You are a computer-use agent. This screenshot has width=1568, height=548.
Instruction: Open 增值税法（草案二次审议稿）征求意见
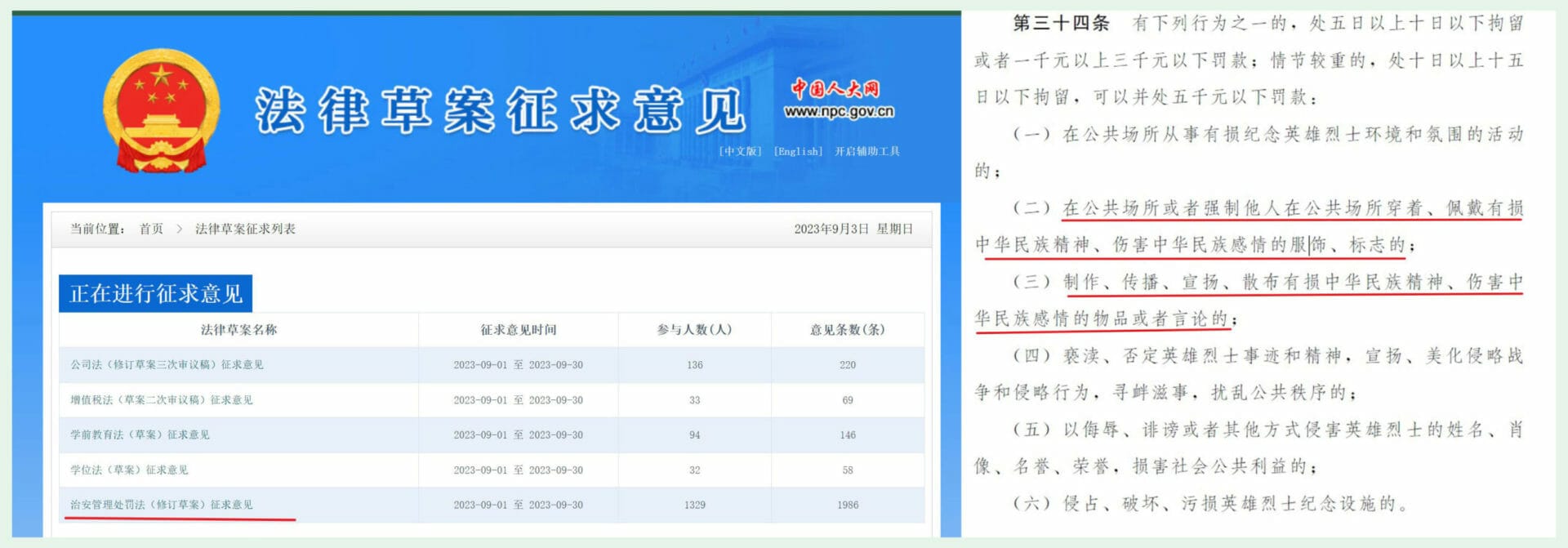click(x=162, y=400)
